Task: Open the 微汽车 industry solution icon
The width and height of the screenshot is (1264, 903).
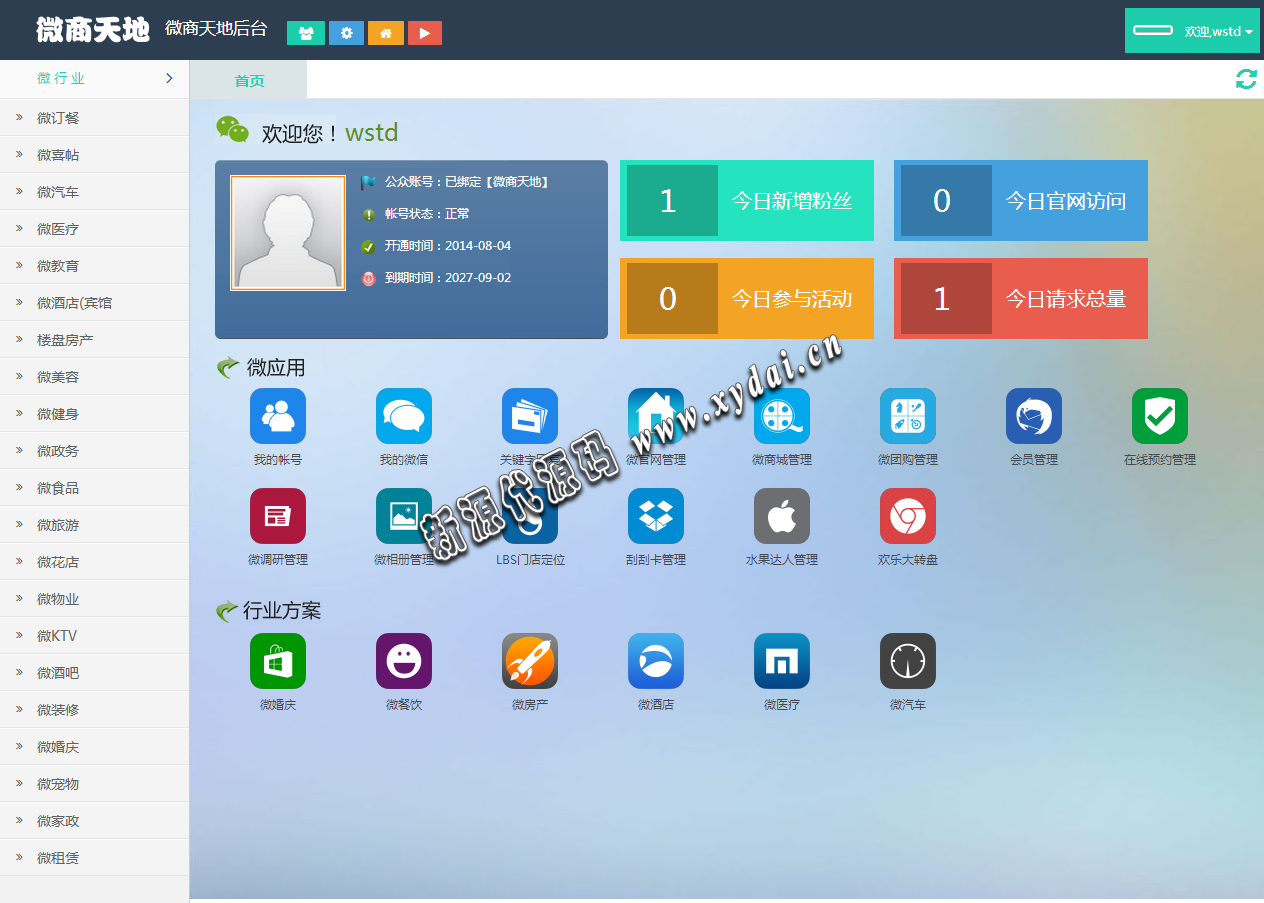Action: 908,661
